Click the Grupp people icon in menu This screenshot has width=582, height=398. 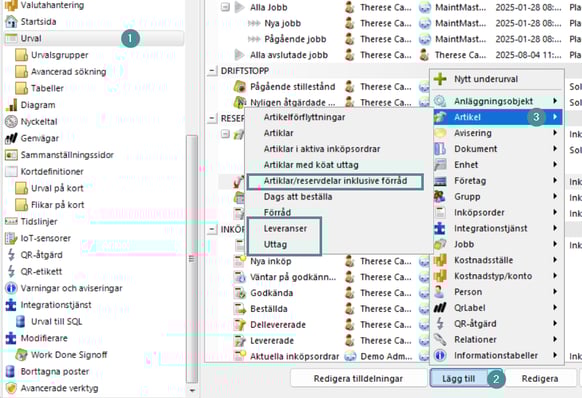click(440, 196)
